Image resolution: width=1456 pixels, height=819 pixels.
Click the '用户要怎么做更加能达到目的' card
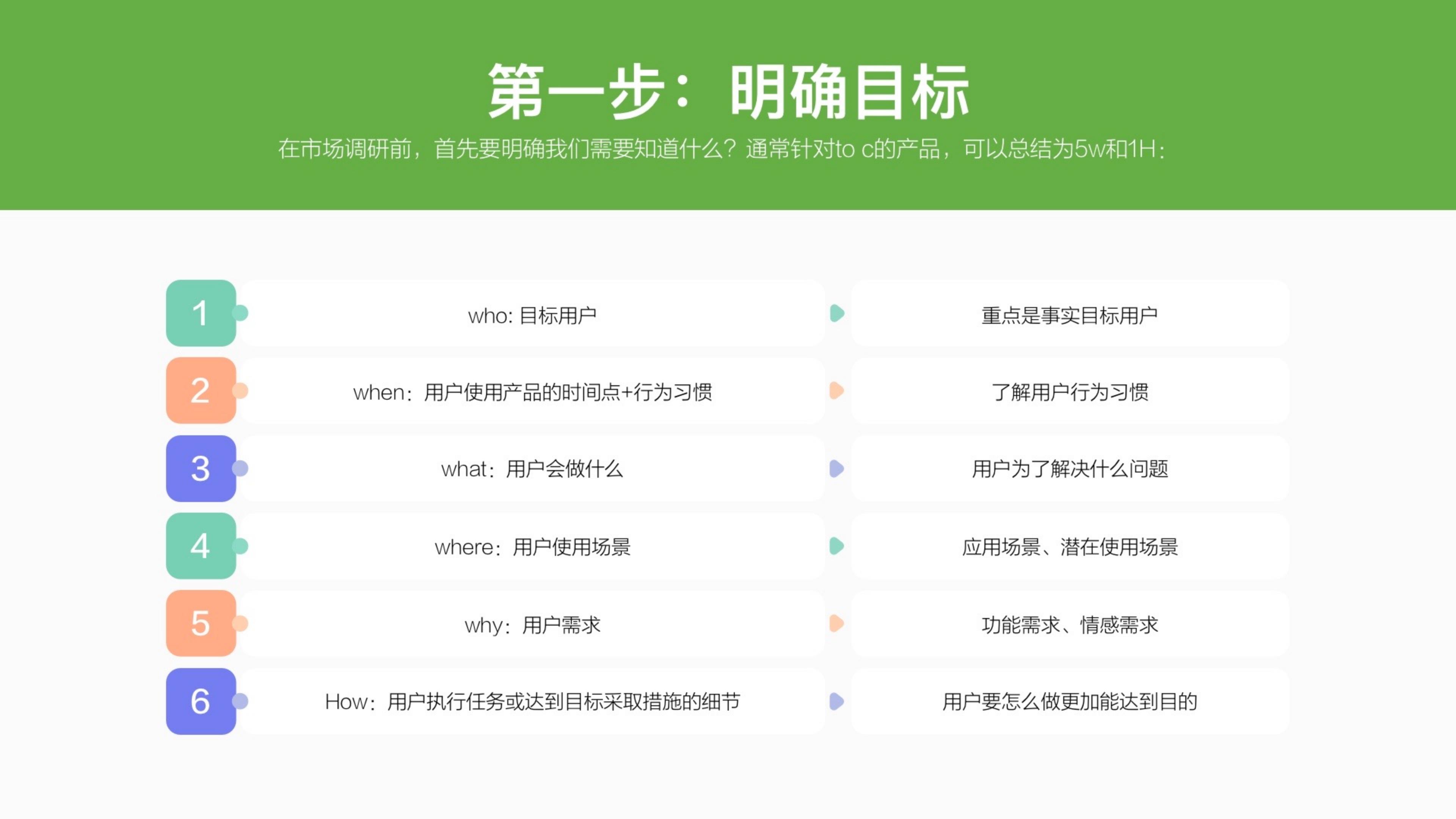(x=1070, y=701)
